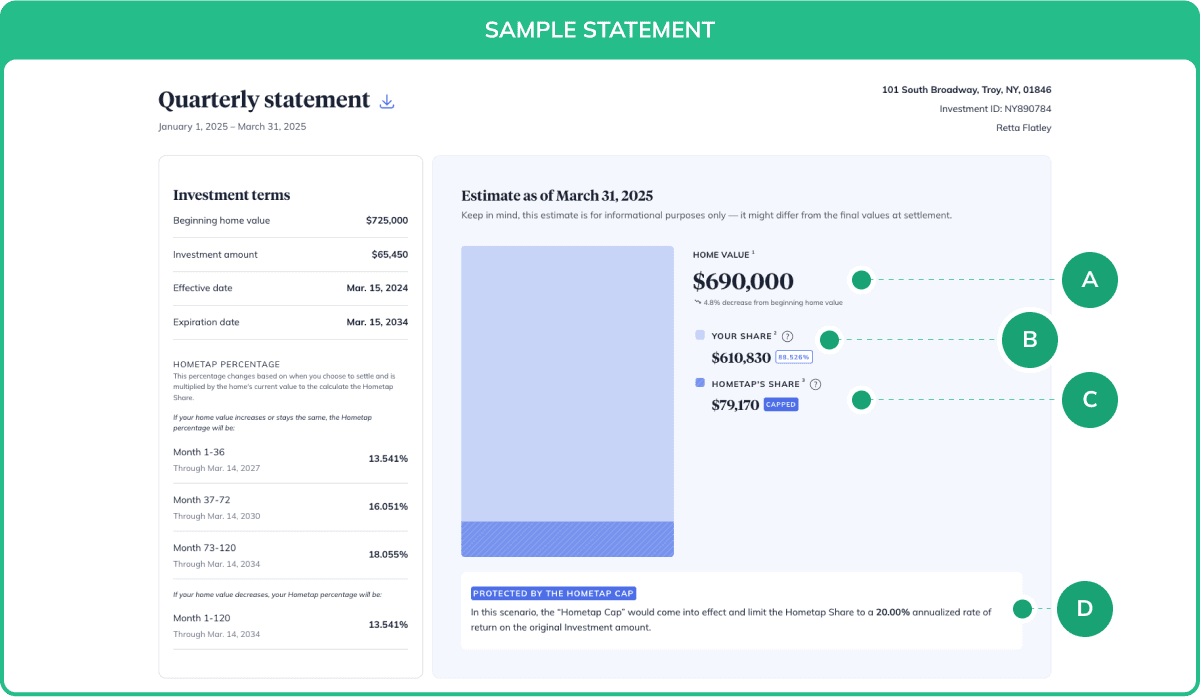Click the Expiration date row

tap(290, 322)
